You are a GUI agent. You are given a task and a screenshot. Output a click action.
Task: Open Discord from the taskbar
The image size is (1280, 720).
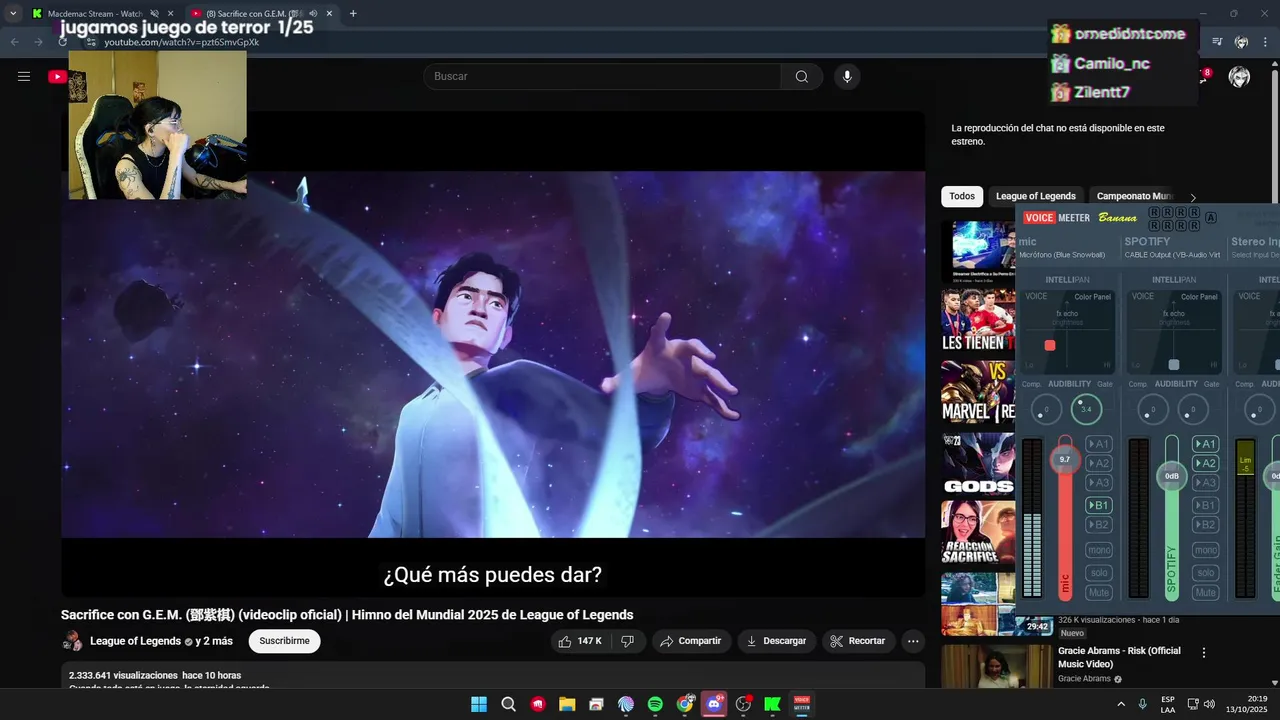click(714, 704)
